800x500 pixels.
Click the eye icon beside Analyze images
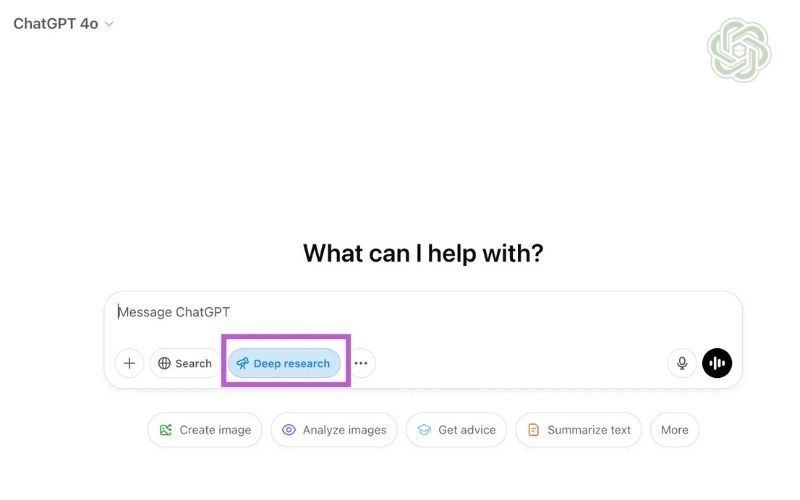pyautogui.click(x=289, y=430)
